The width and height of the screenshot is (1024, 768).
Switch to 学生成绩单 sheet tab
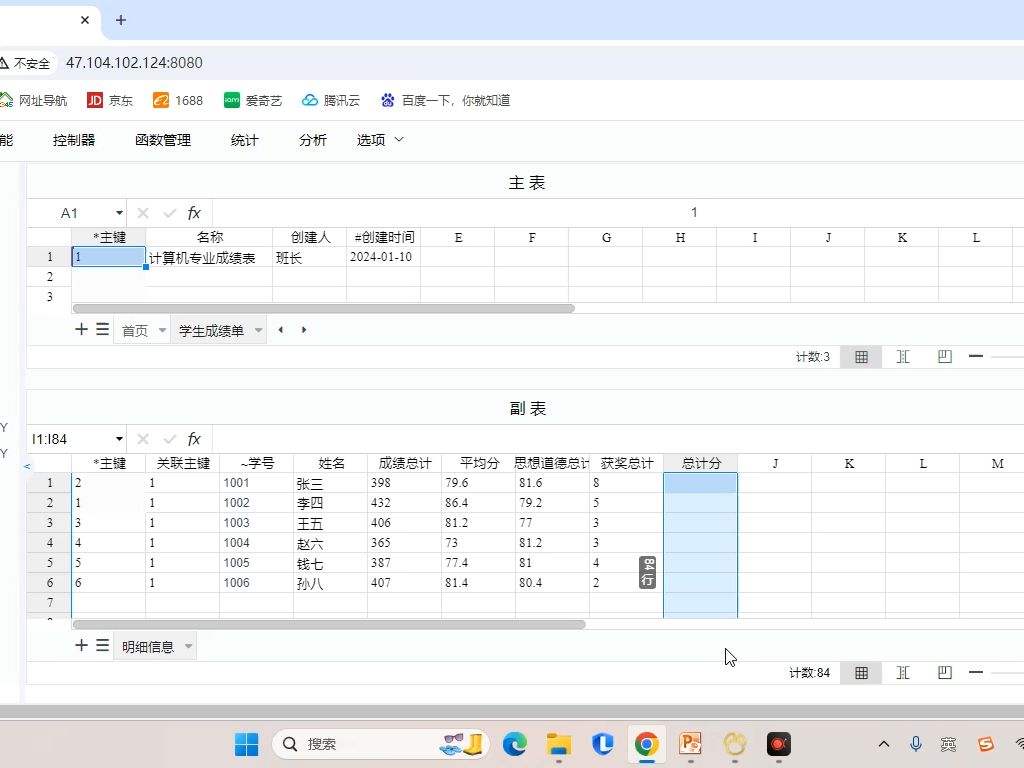(211, 330)
